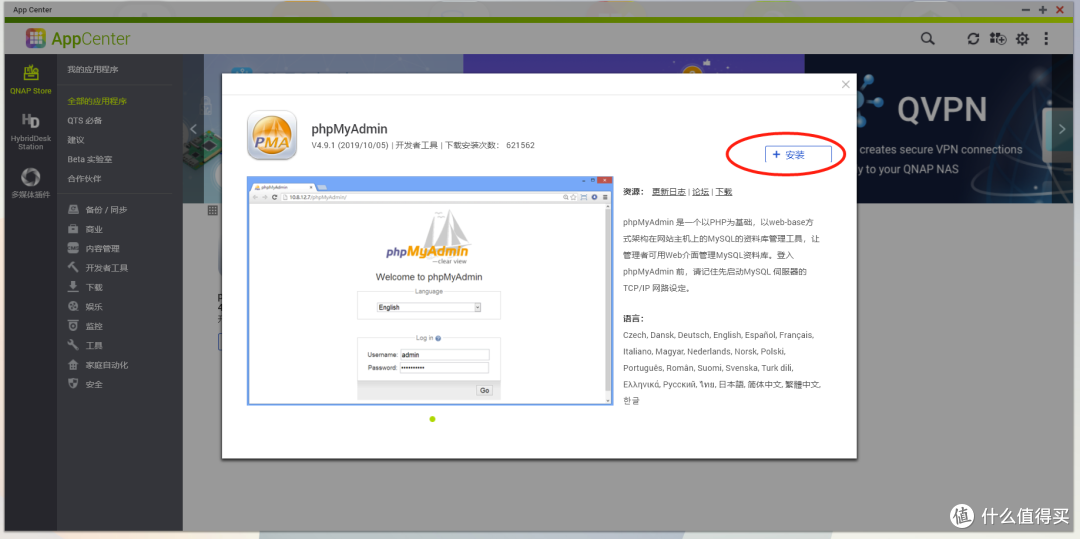The image size is (1080, 539).
Task: Open the 论坛 forum link
Action: pyautogui.click(x=701, y=192)
